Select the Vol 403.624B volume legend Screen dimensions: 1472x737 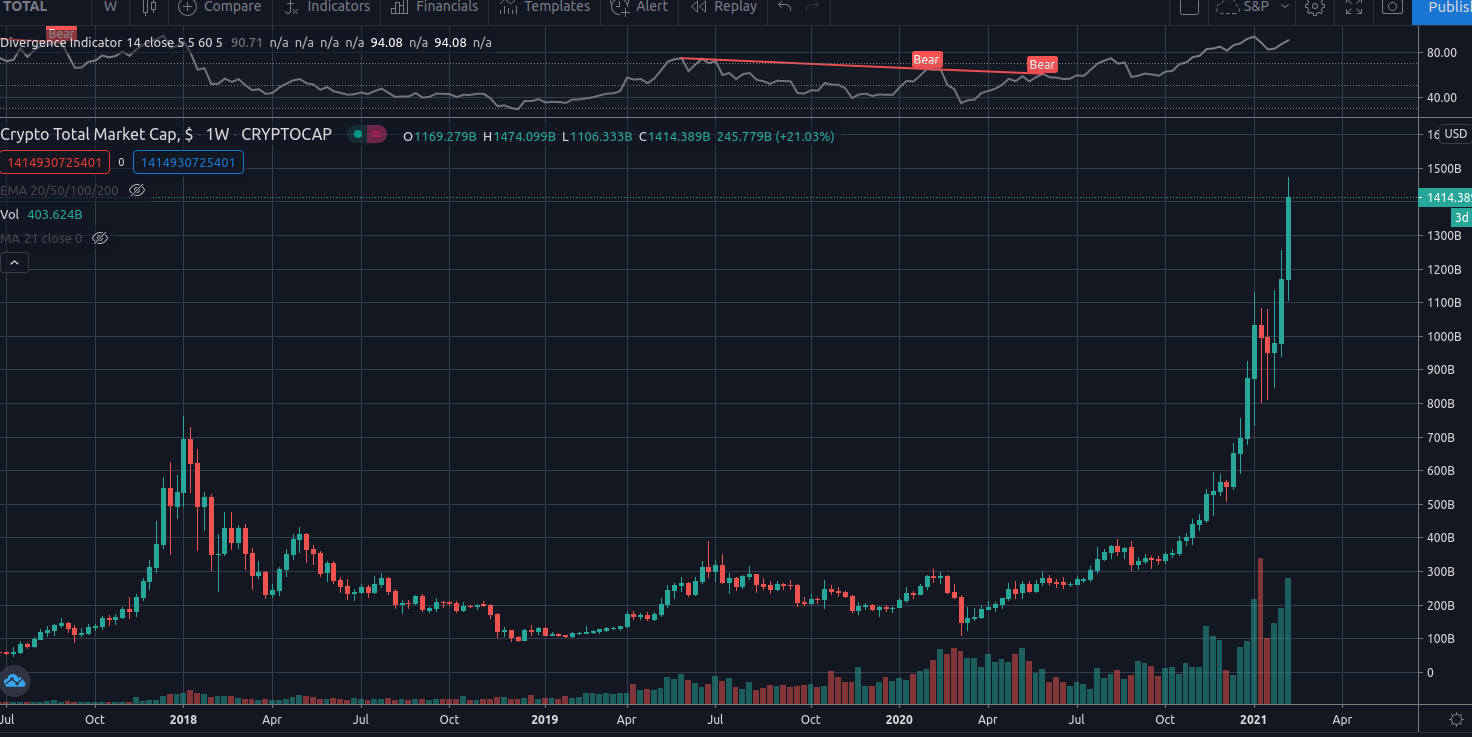coord(41,215)
